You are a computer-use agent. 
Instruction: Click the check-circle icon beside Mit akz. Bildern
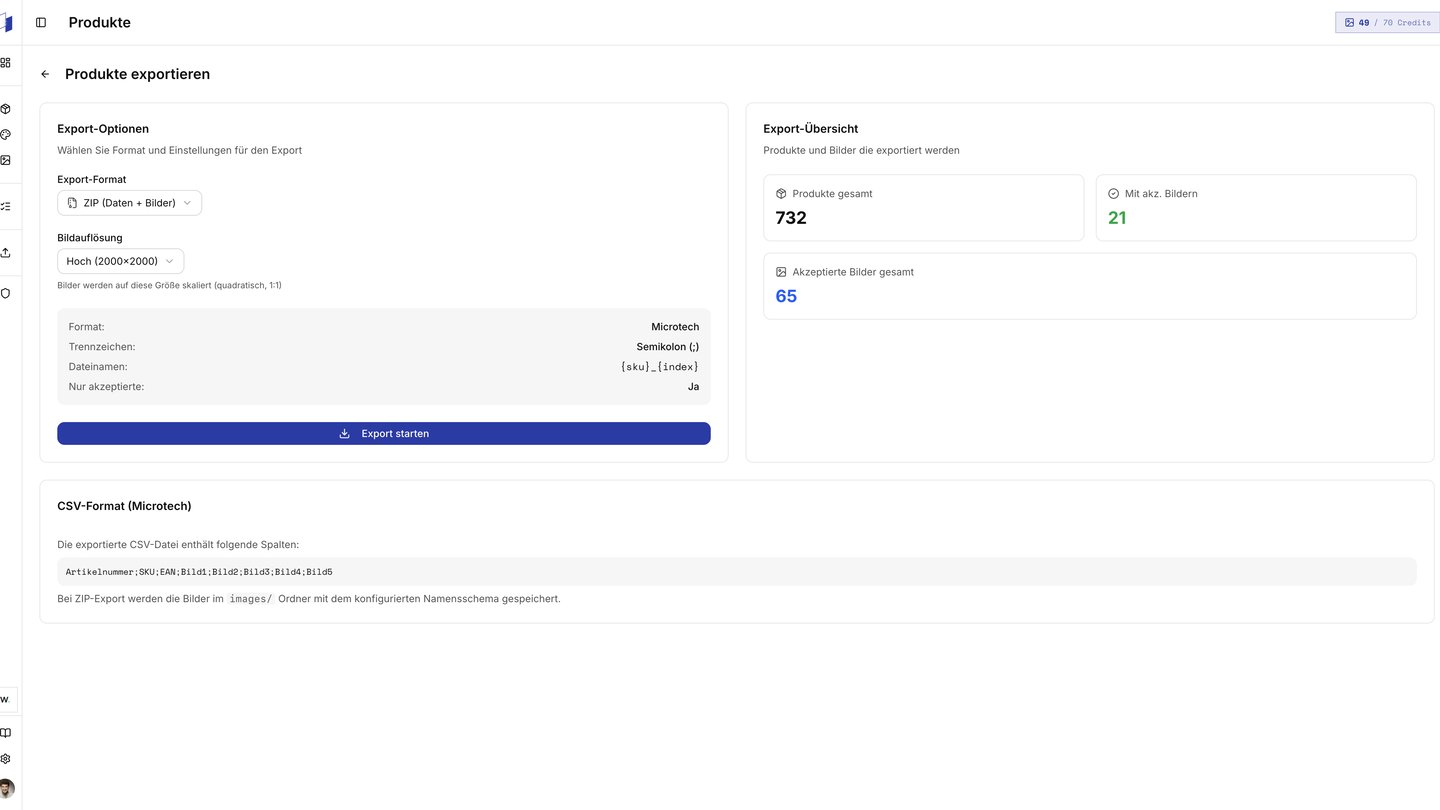[x=1114, y=194]
